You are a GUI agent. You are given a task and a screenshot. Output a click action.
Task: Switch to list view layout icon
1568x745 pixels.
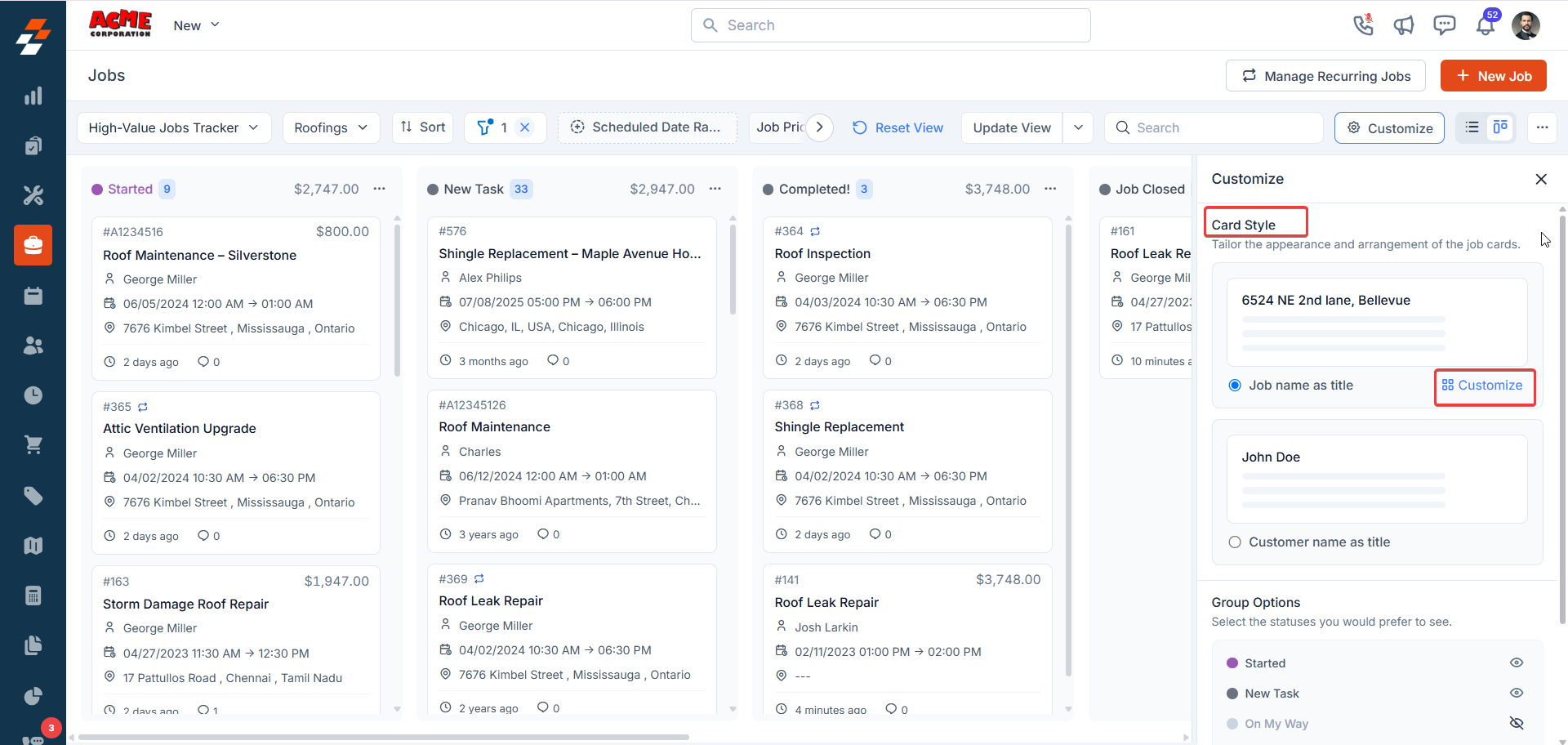tap(1472, 127)
